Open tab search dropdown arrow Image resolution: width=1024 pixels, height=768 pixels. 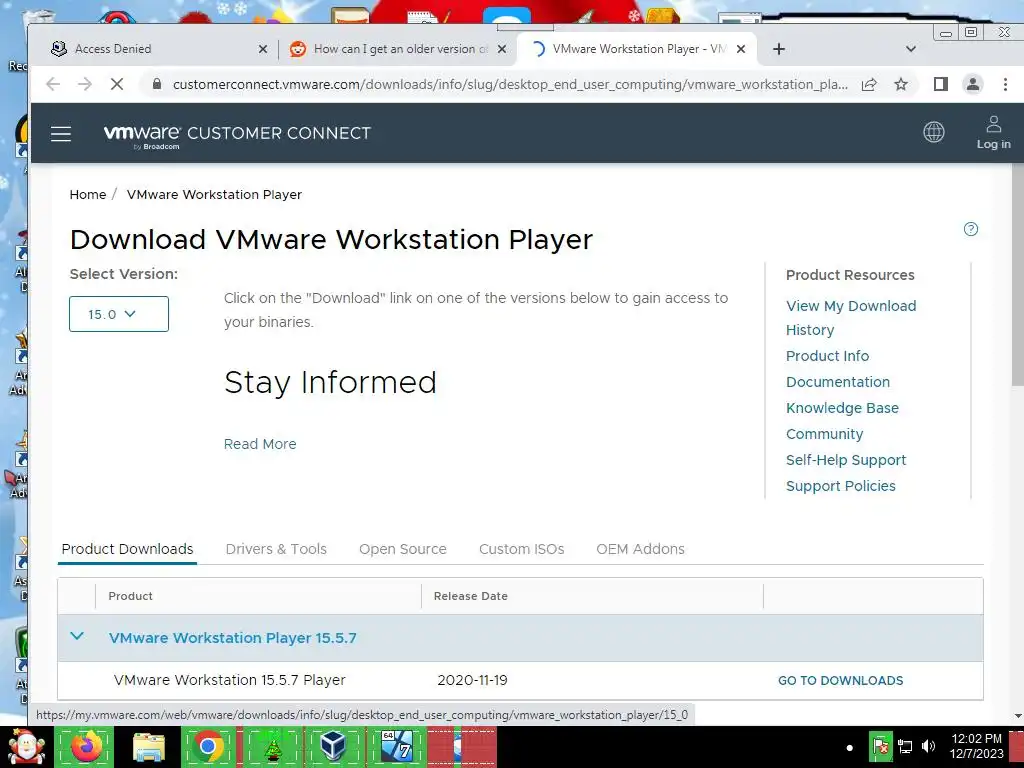click(x=911, y=49)
